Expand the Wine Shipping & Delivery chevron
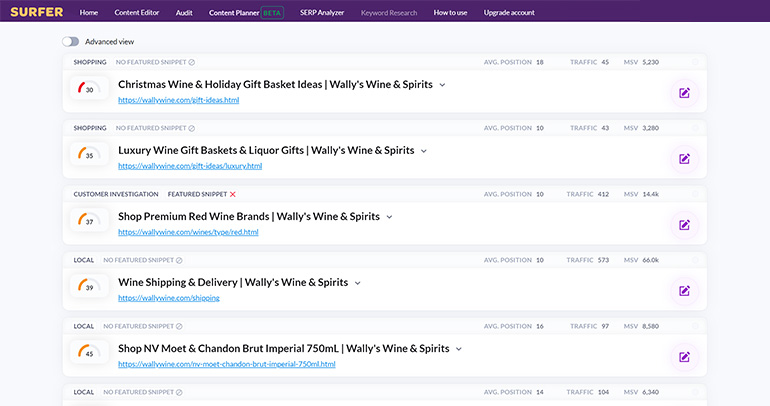The image size is (770, 406). (357, 283)
